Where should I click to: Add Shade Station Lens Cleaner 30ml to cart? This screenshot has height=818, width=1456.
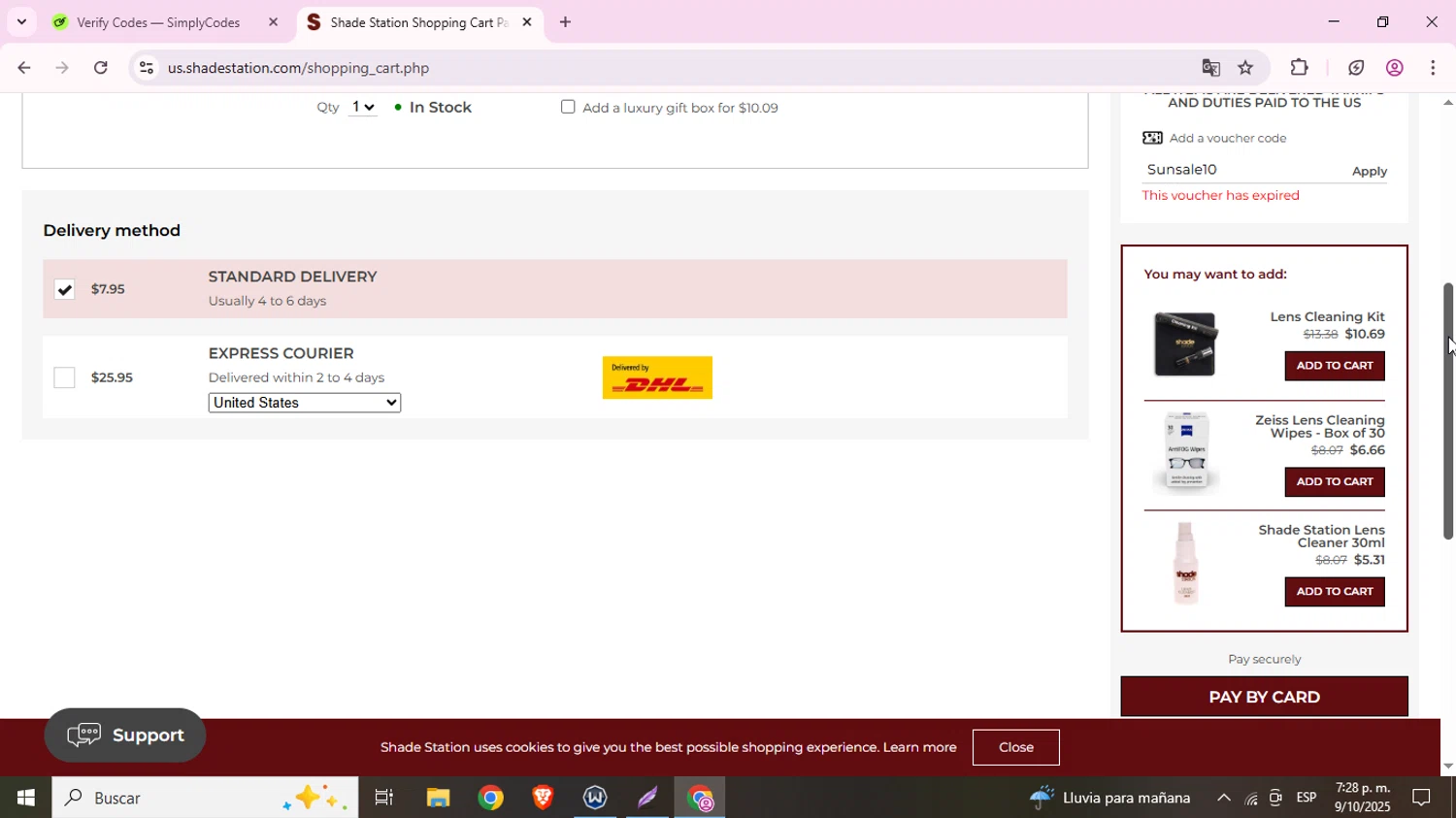[1335, 592]
